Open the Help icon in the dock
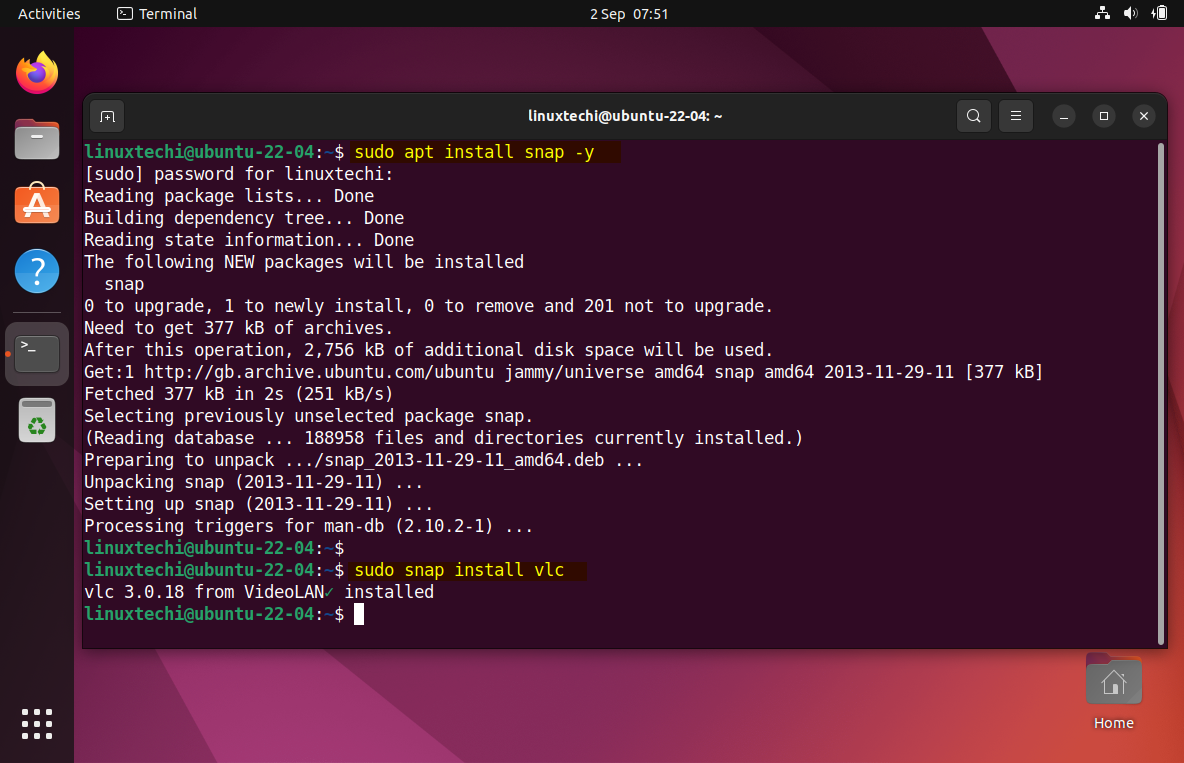This screenshot has width=1184, height=763. (37, 270)
